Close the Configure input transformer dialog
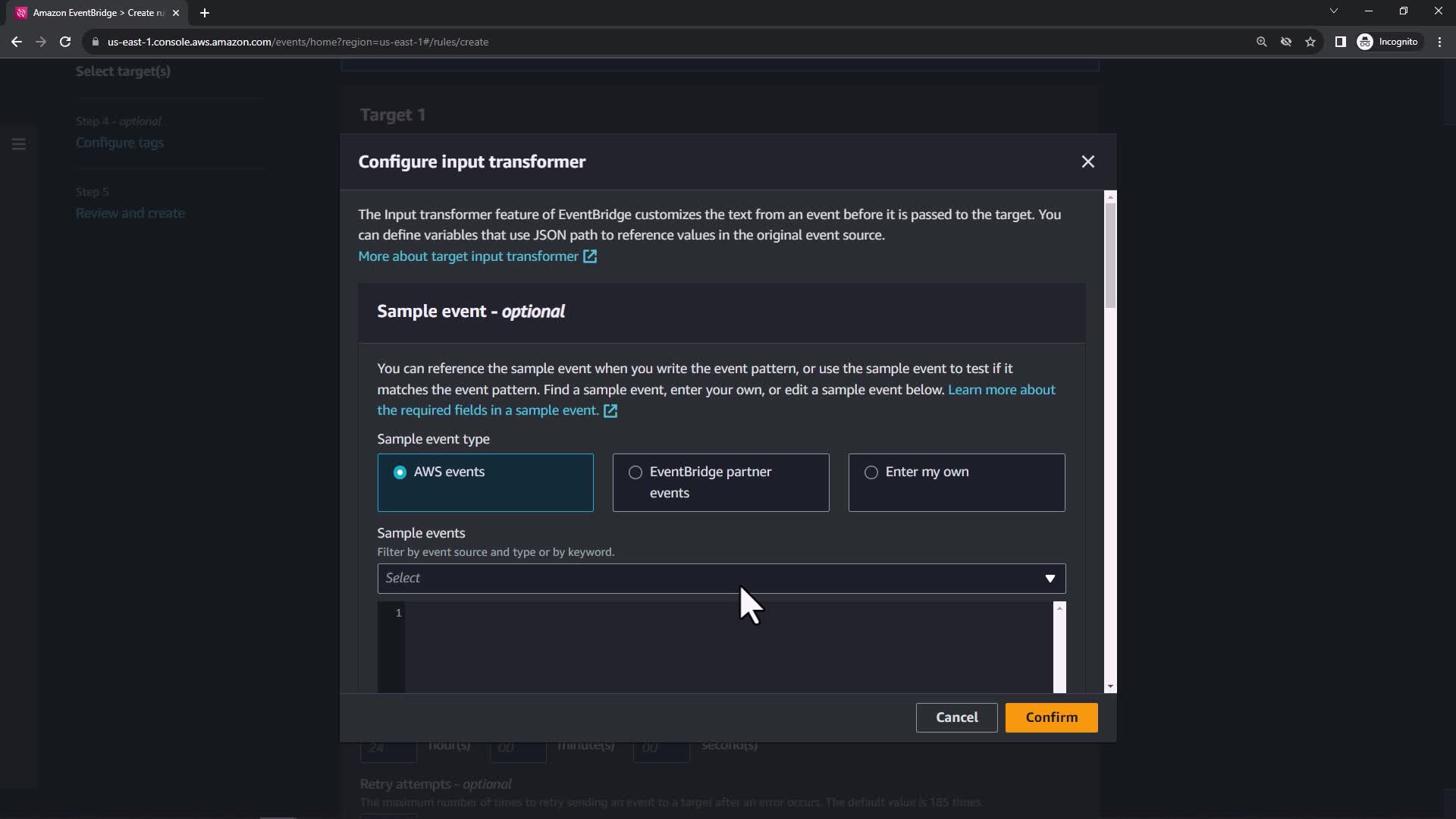 click(1087, 162)
